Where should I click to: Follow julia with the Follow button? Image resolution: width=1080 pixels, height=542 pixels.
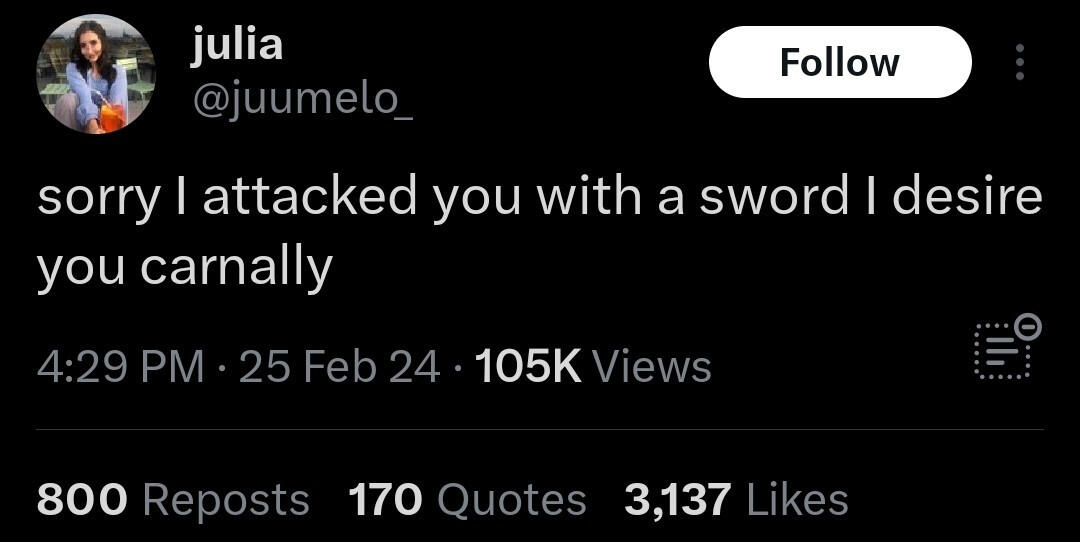[x=840, y=62]
